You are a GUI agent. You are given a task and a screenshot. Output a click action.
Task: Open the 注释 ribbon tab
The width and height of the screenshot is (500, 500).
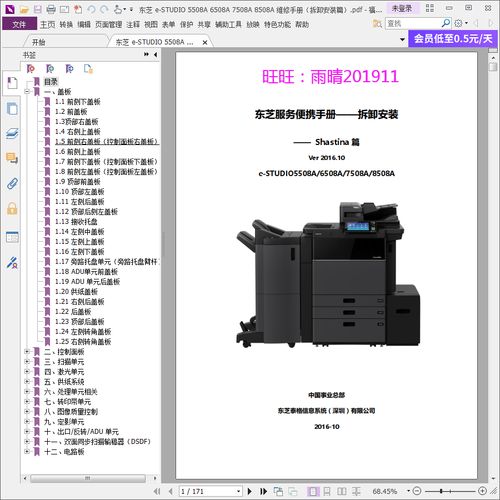tap(133, 24)
